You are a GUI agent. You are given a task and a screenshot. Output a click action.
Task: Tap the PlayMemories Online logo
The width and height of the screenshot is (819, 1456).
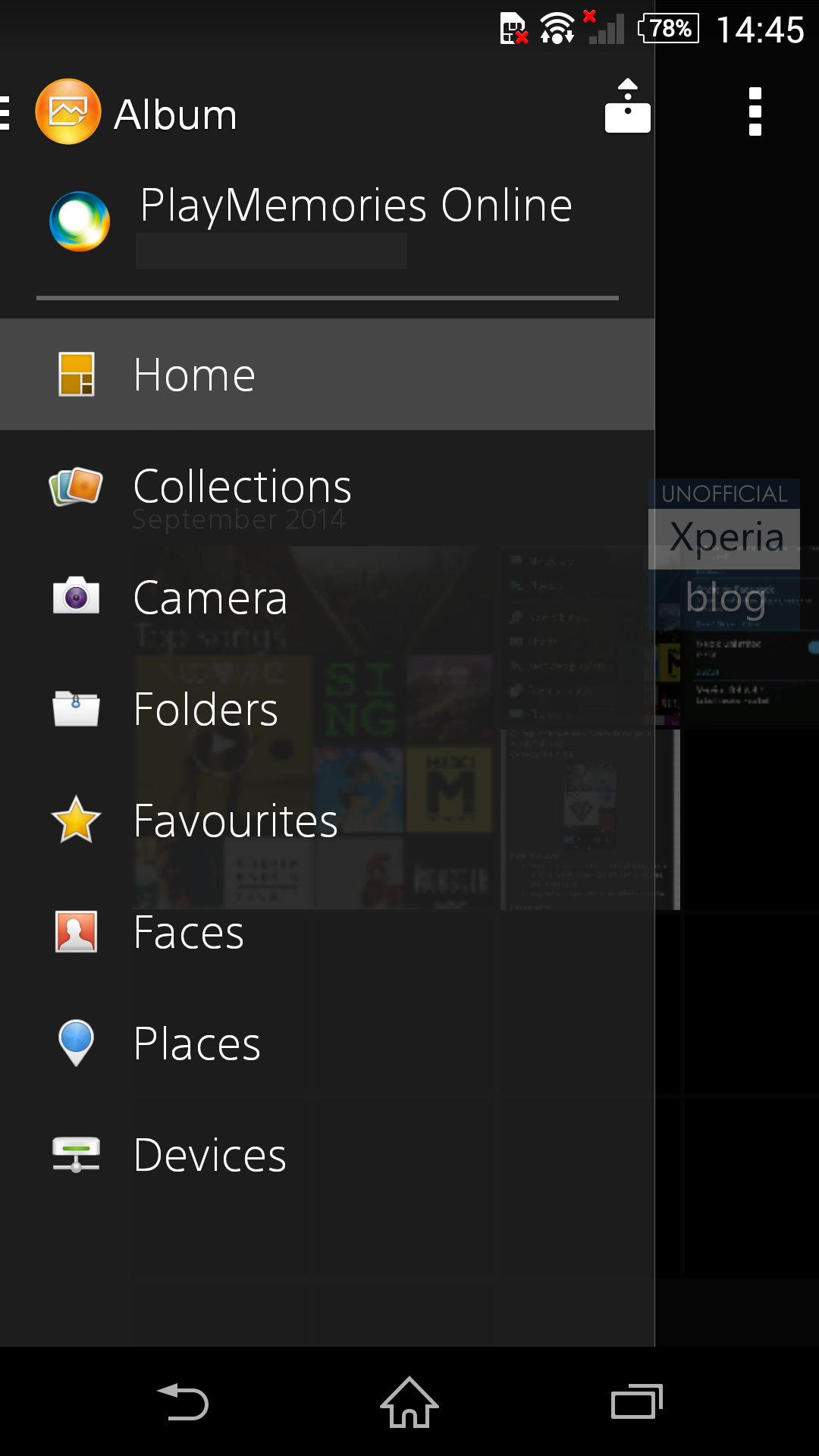(x=80, y=221)
